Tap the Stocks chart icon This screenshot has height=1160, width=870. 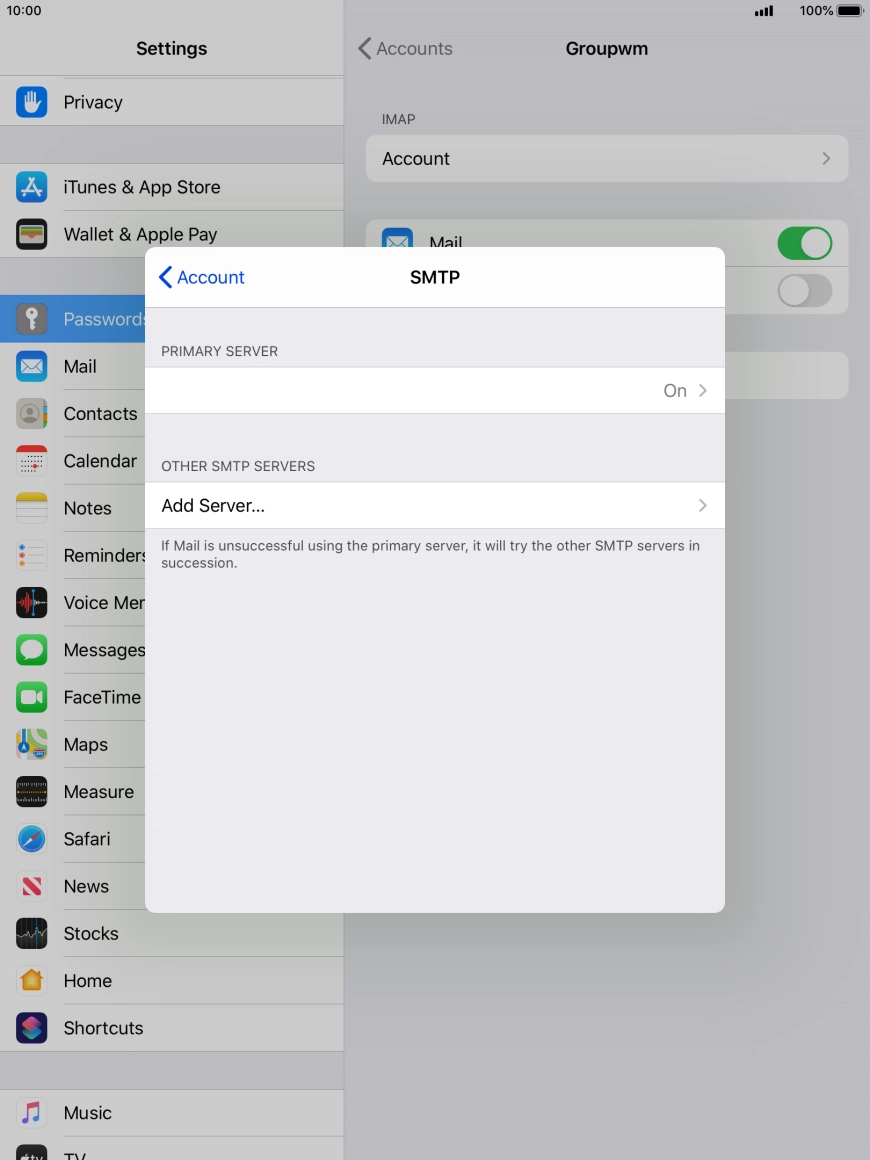[32, 933]
